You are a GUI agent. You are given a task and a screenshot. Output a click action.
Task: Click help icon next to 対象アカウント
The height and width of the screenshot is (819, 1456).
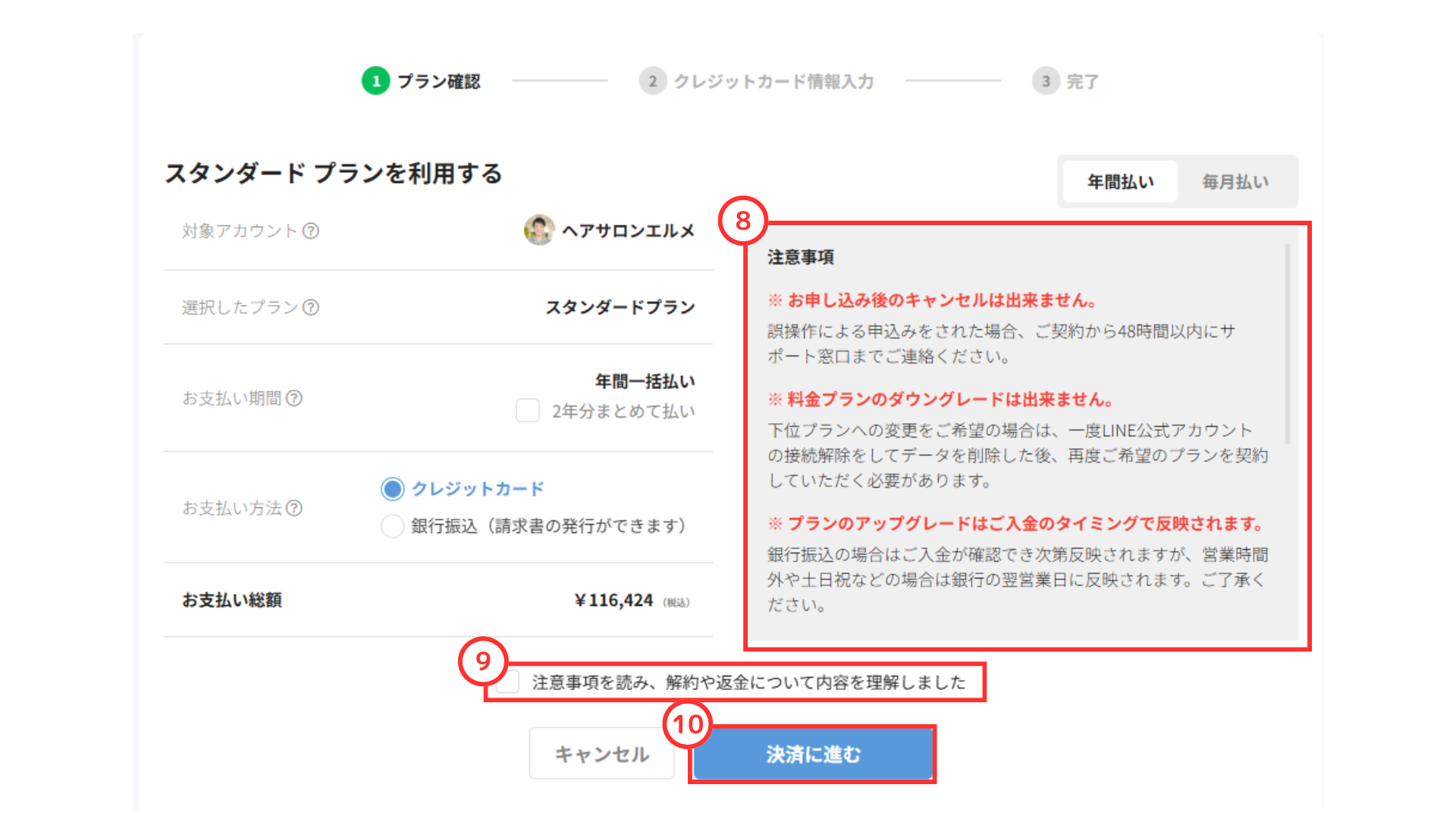tap(311, 231)
